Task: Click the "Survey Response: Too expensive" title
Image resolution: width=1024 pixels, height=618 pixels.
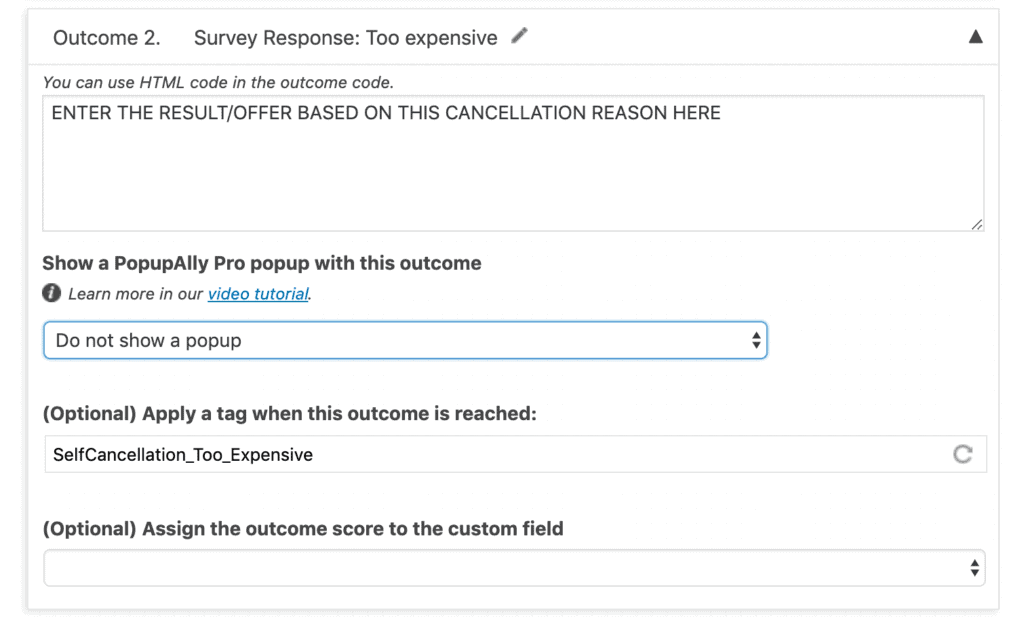Action: (x=345, y=37)
